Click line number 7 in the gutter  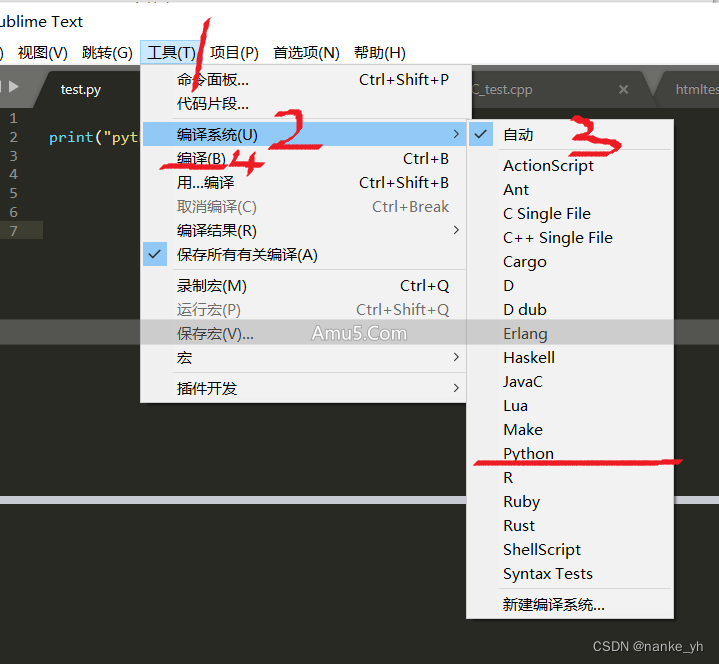(13, 231)
